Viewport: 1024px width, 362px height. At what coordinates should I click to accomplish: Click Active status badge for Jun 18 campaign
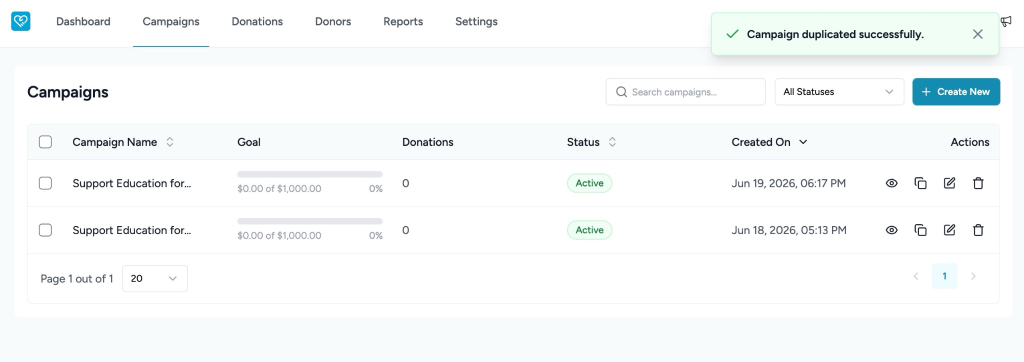click(x=590, y=230)
